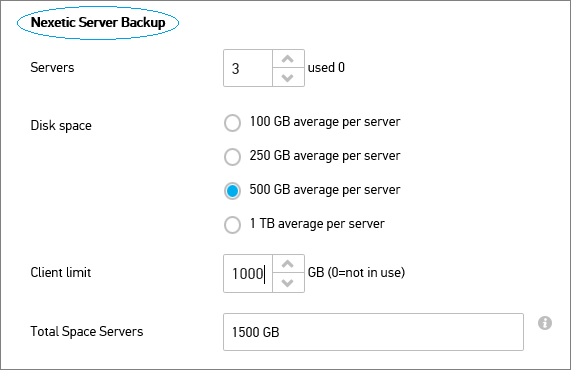Screen dimensions: 576x376
Task: Click the 'GB (0=not in use)' hint text
Action: tap(356, 272)
